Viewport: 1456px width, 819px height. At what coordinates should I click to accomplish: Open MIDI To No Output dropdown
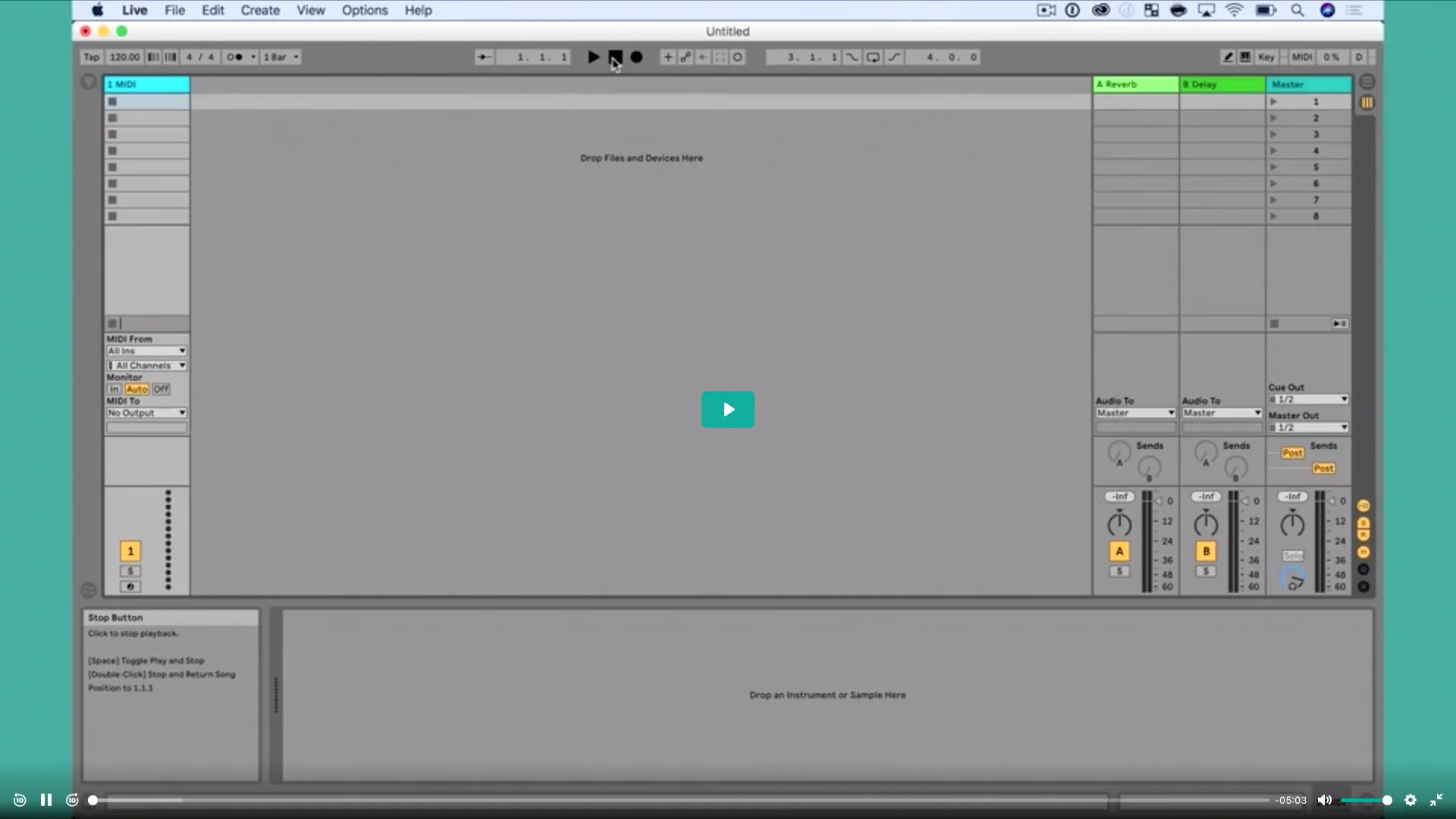pos(146,413)
